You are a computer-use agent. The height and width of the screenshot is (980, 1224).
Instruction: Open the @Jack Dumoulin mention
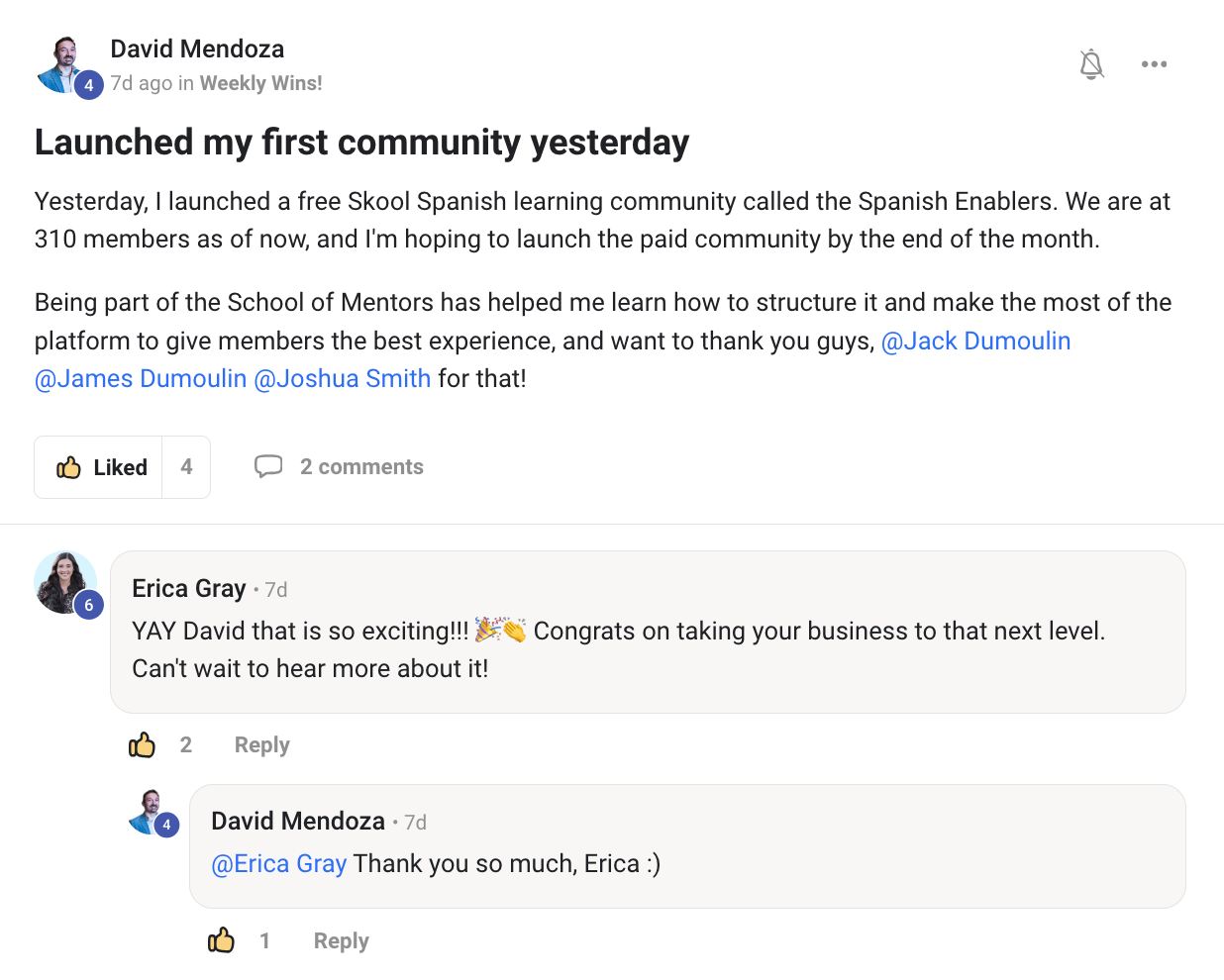tap(975, 342)
